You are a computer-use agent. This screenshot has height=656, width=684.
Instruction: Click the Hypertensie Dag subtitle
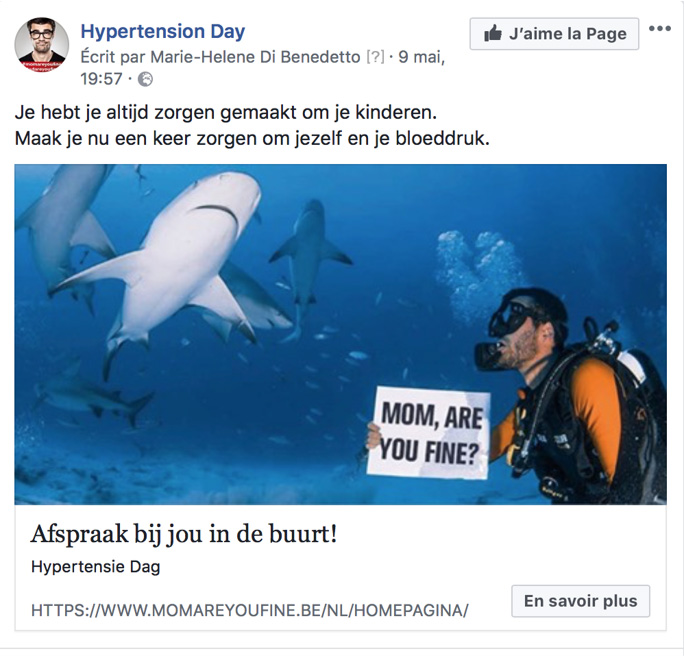[96, 567]
